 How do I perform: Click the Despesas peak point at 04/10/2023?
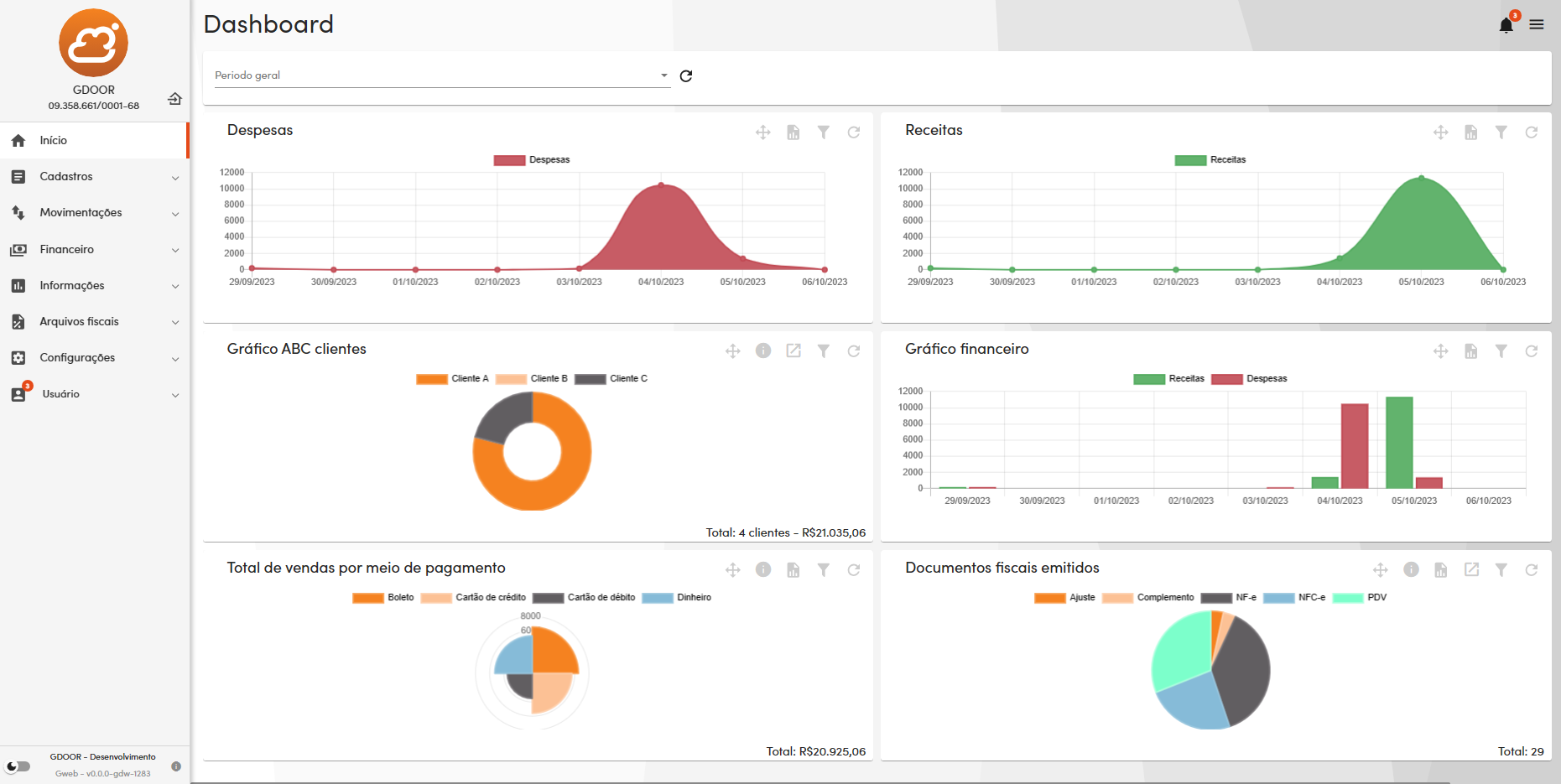(661, 184)
